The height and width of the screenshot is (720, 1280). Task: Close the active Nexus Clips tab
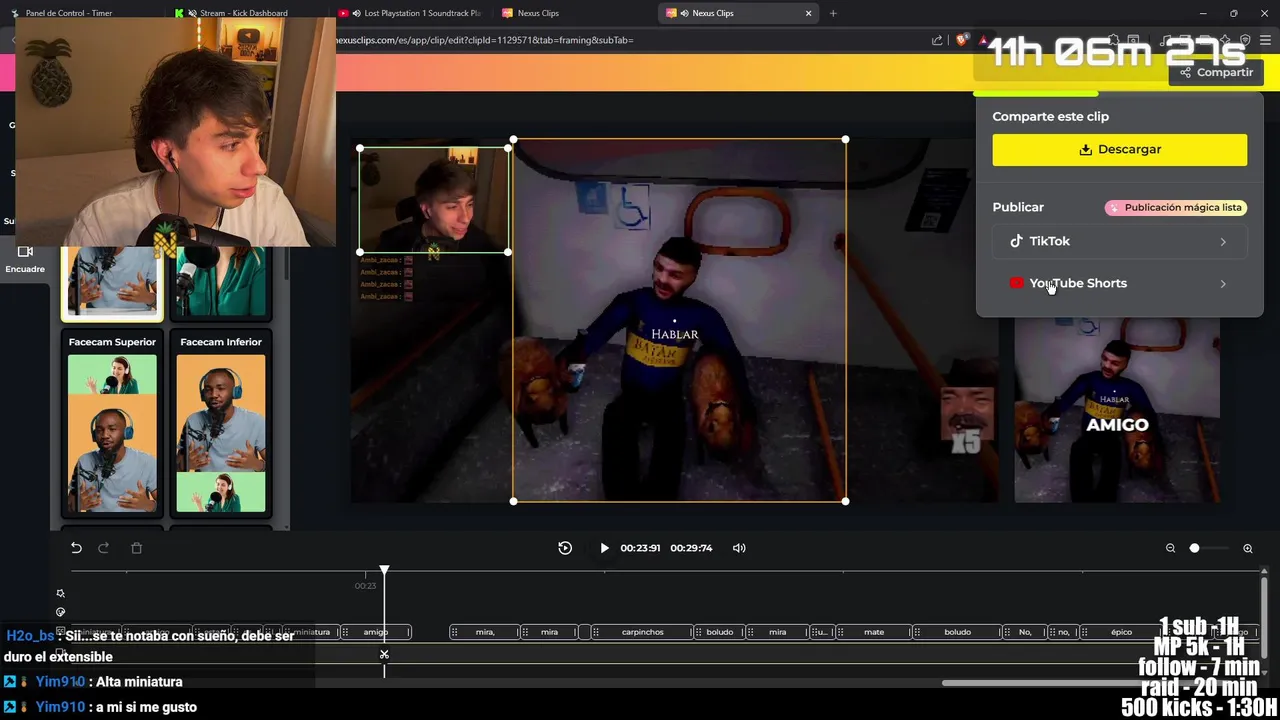pyautogui.click(x=809, y=13)
